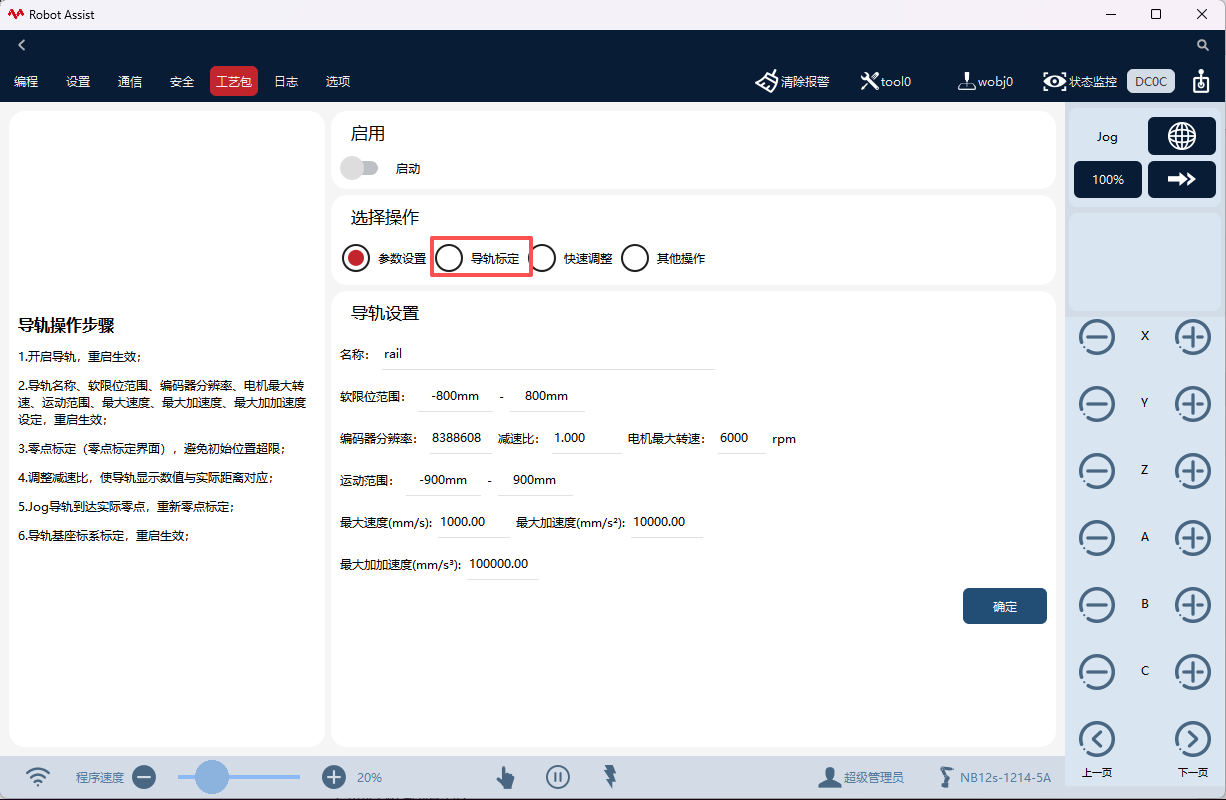Viewport: 1226px width, 800px height.
Task: Click the search magnifier icon at top right
Action: (x=1202, y=45)
